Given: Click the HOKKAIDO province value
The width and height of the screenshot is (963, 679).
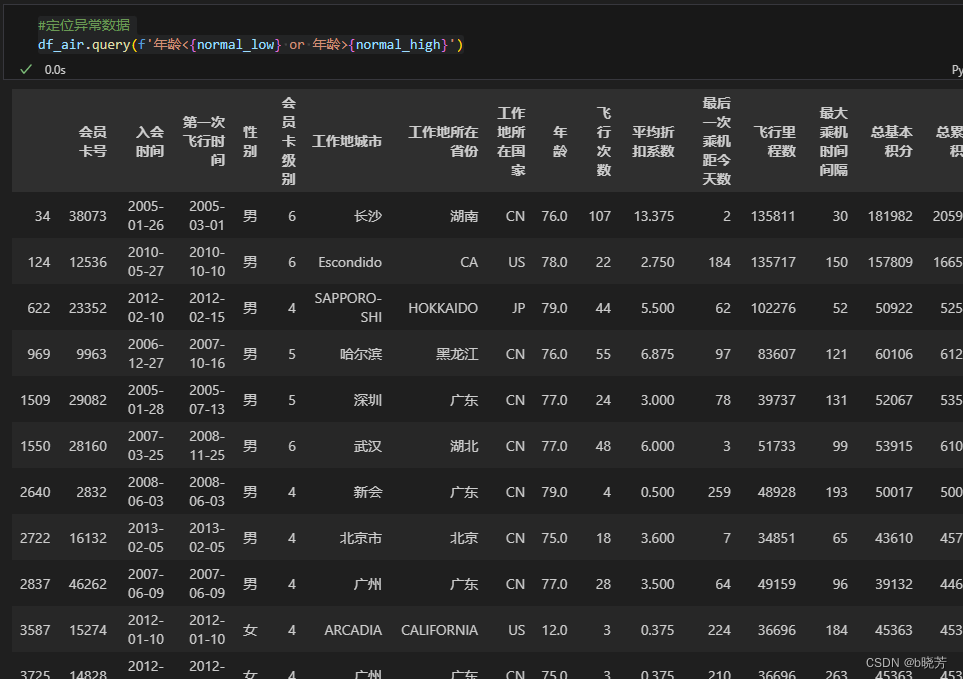Looking at the screenshot, I should tap(443, 308).
